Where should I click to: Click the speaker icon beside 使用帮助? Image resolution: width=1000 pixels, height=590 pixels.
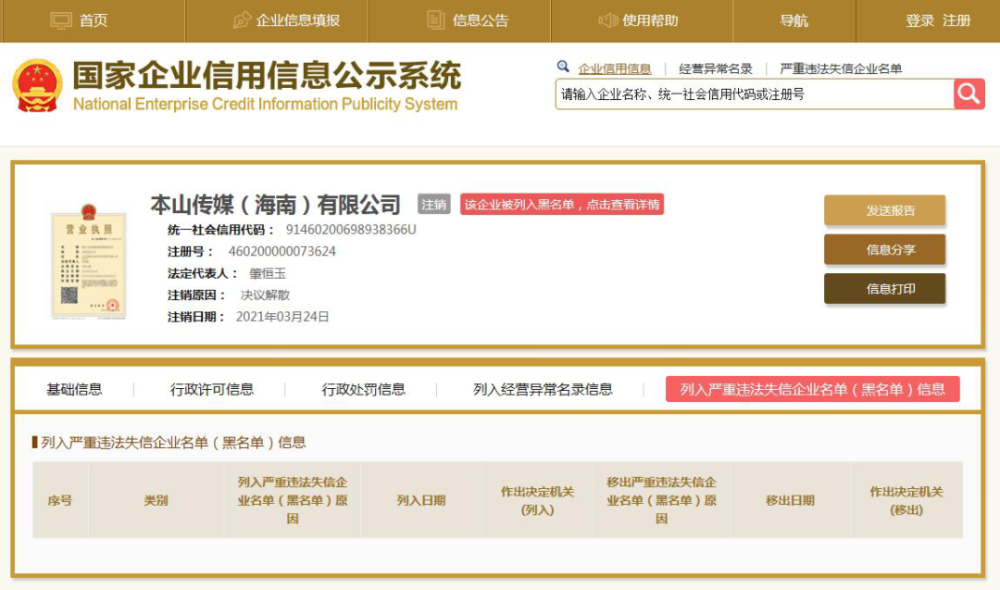pos(608,20)
